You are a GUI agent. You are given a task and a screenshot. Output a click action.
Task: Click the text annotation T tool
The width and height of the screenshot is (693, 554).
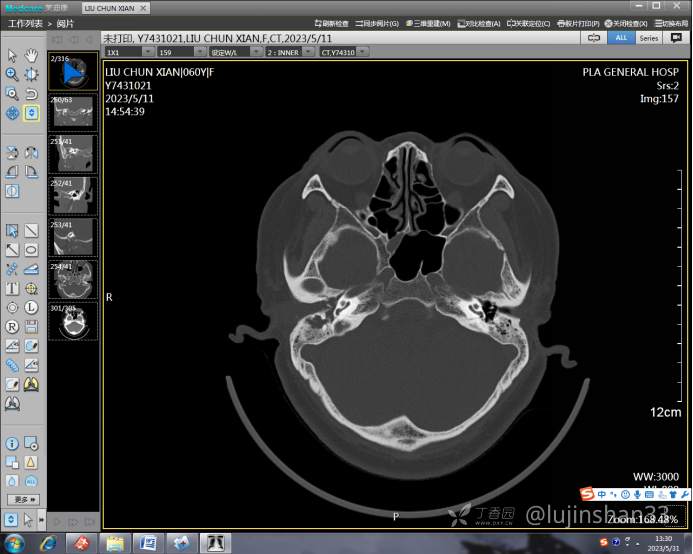pyautogui.click(x=12, y=288)
